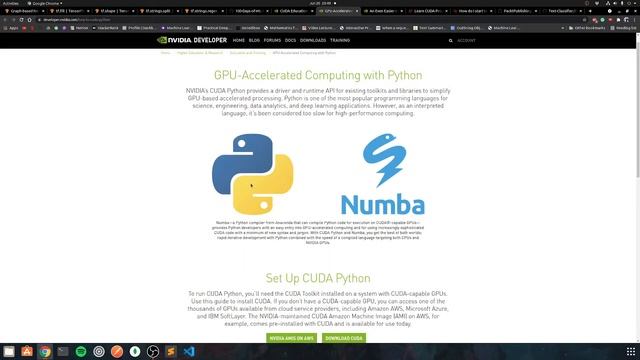Open the DOCS menu item

[290, 40]
